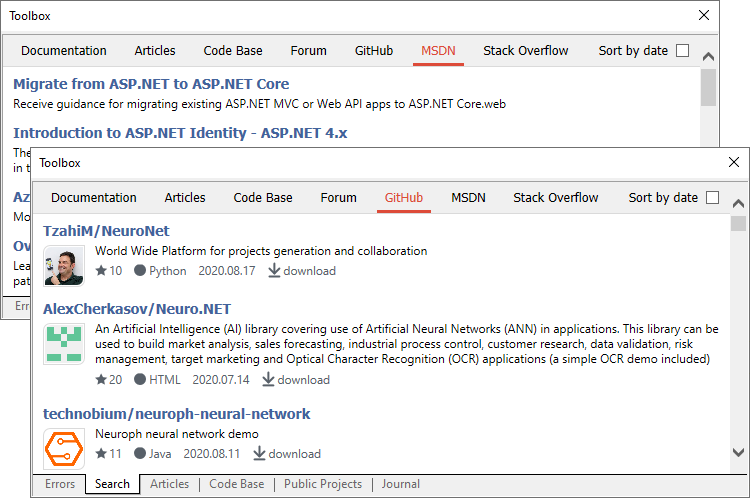Switch to Errors bottom tab
Viewport: 750px width, 498px height.
[60, 484]
